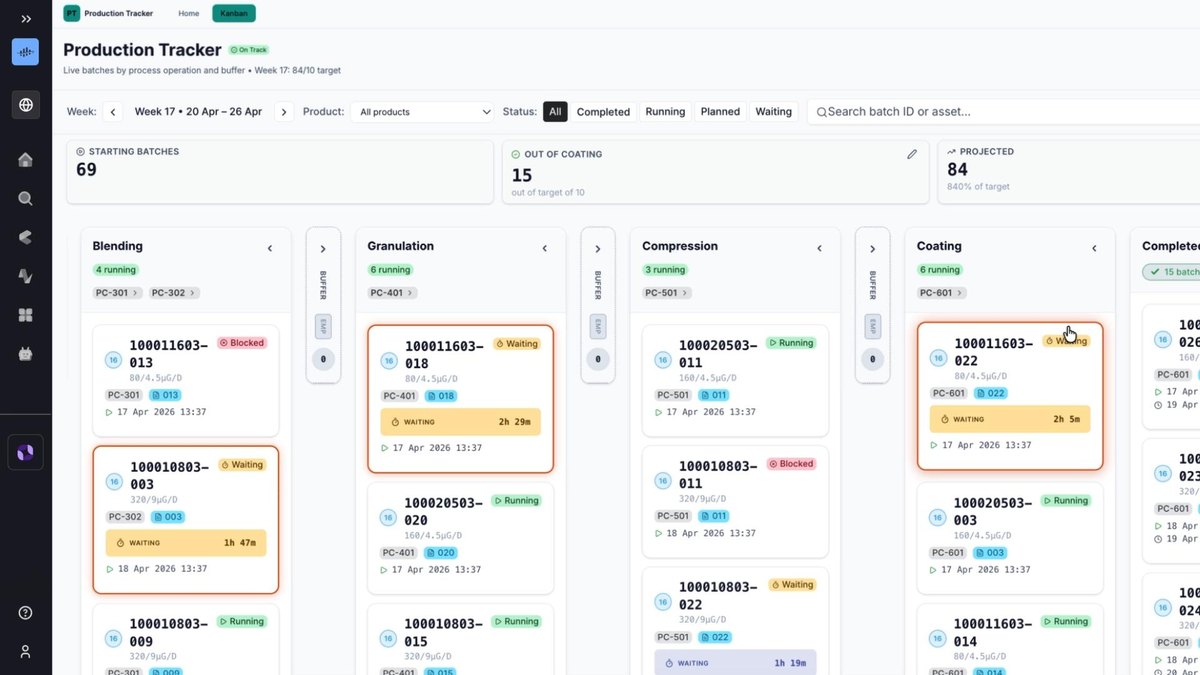Collapse the Blending column

[x=270, y=248]
